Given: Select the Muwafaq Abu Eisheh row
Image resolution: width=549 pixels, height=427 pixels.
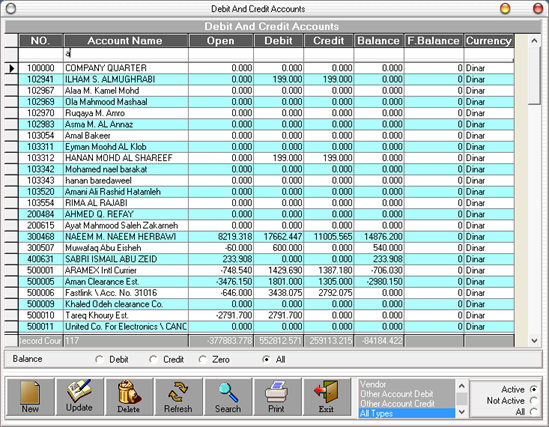Looking at the screenshot, I should (266, 248).
